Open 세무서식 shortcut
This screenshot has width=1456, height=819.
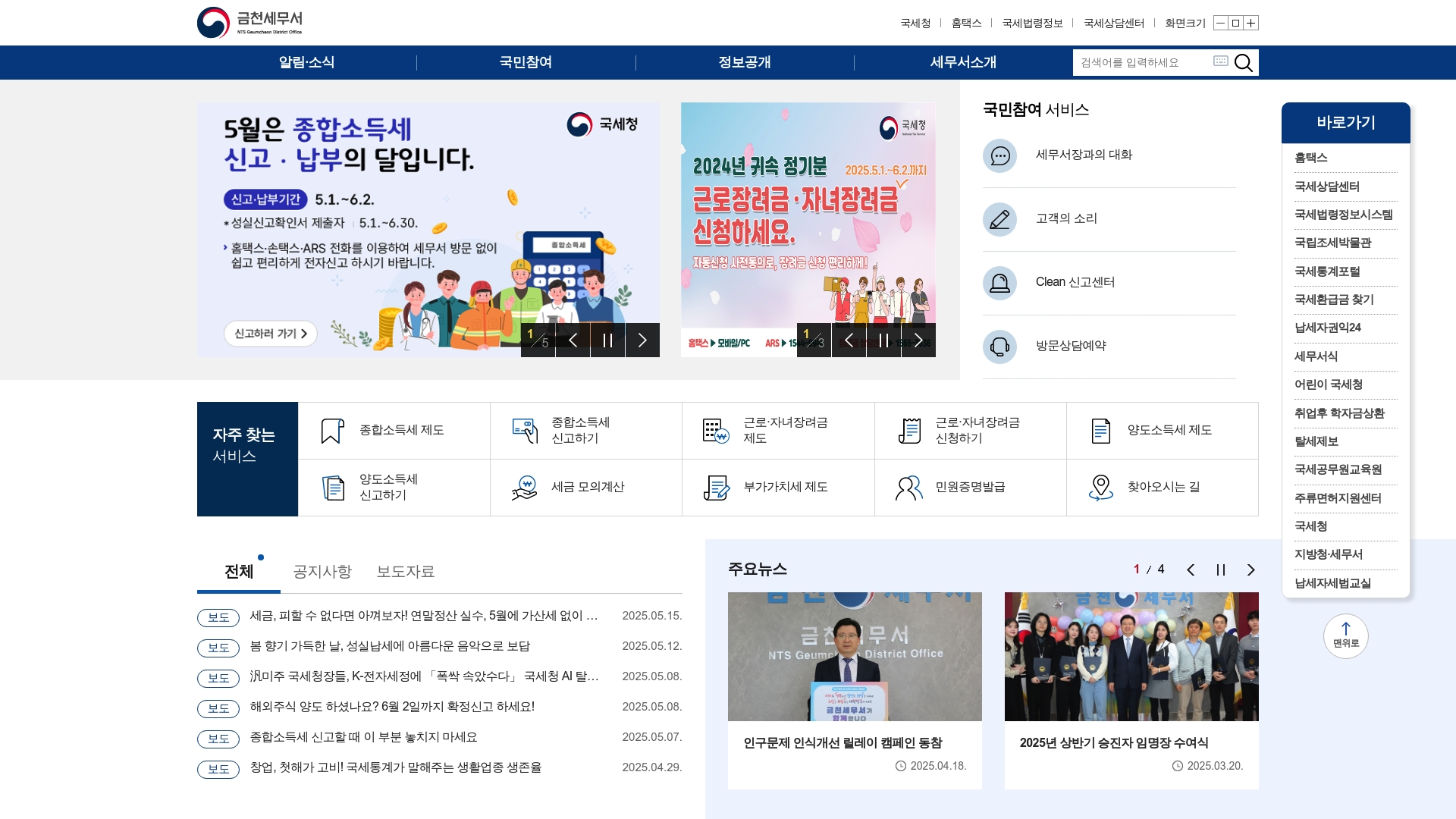pos(1316,356)
